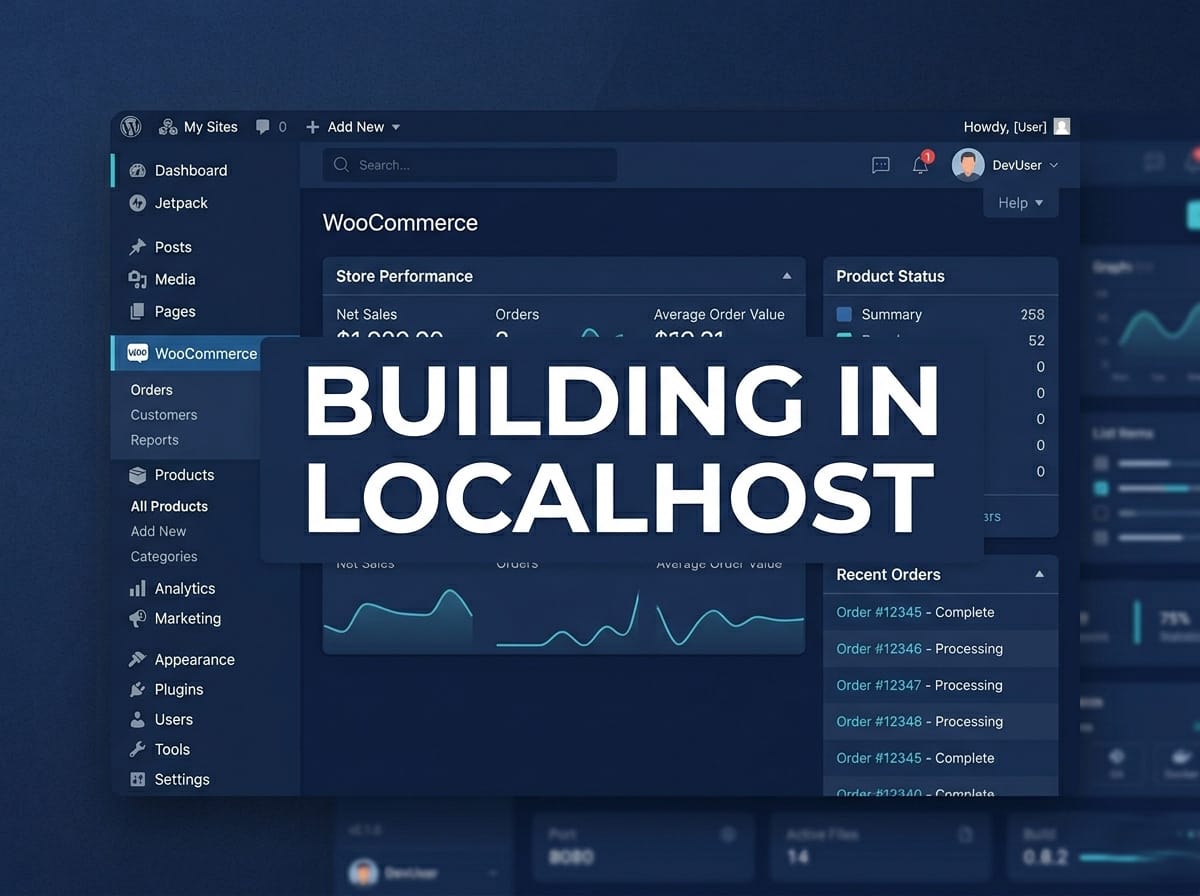The height and width of the screenshot is (896, 1200).
Task: Click the comments bubble icon in admin bar
Action: (263, 127)
